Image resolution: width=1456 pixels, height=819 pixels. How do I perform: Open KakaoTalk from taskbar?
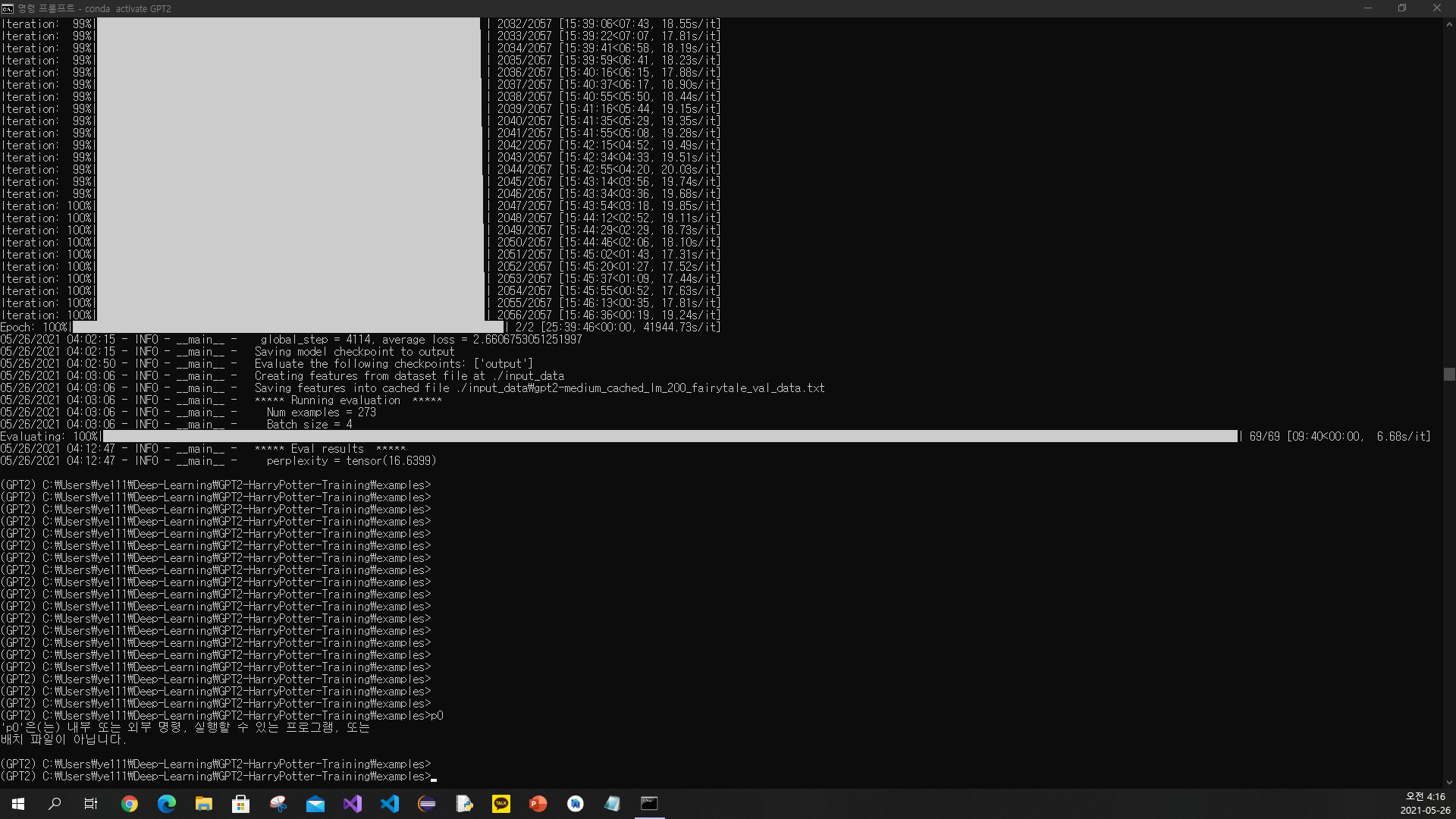coord(501,804)
